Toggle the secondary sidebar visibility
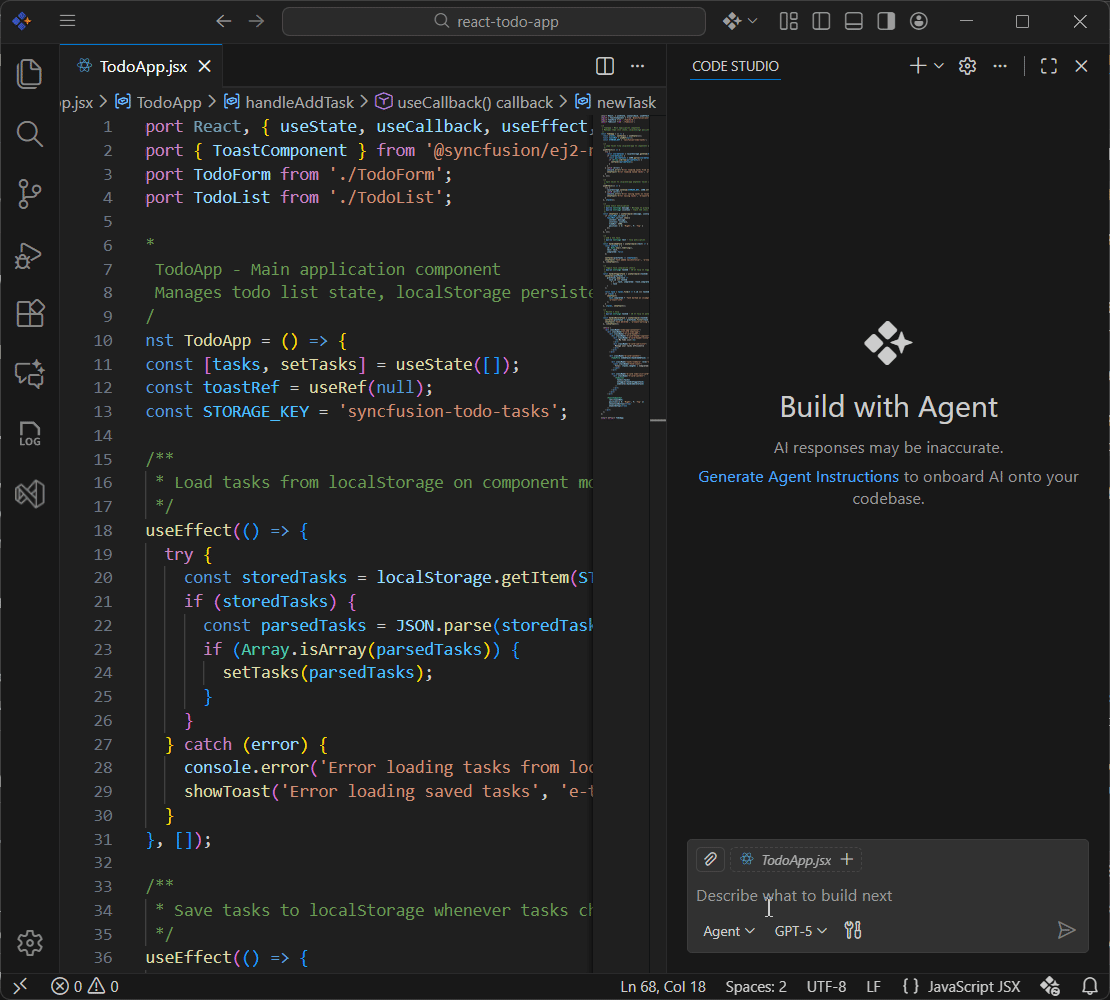1110x1000 pixels. click(x=884, y=21)
